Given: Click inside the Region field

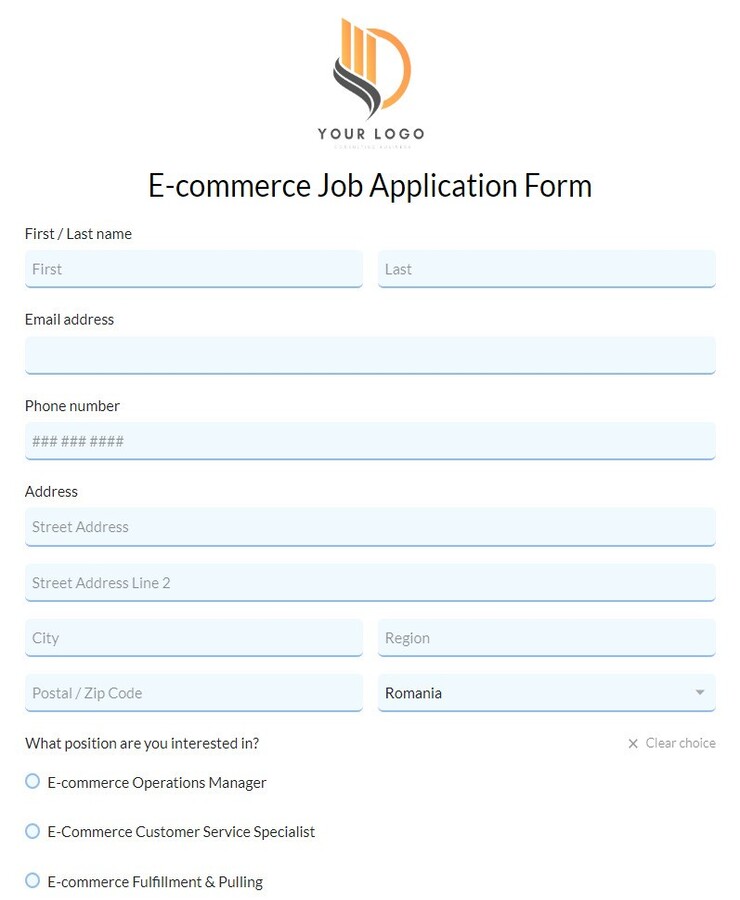Looking at the screenshot, I should [x=546, y=637].
